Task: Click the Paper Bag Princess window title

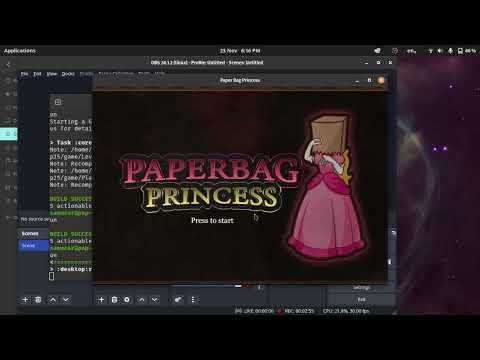Action: coord(240,80)
